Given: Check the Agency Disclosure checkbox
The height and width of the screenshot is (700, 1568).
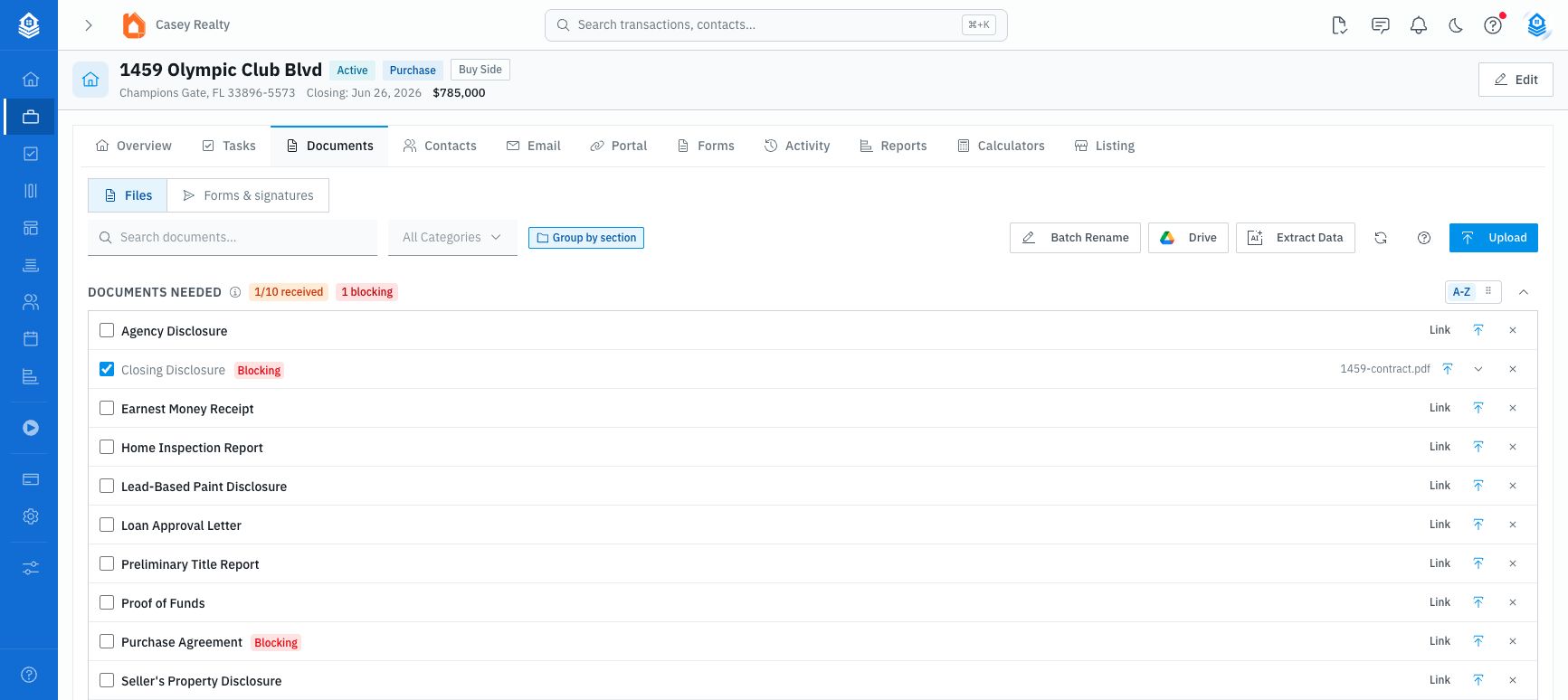Looking at the screenshot, I should (x=107, y=330).
